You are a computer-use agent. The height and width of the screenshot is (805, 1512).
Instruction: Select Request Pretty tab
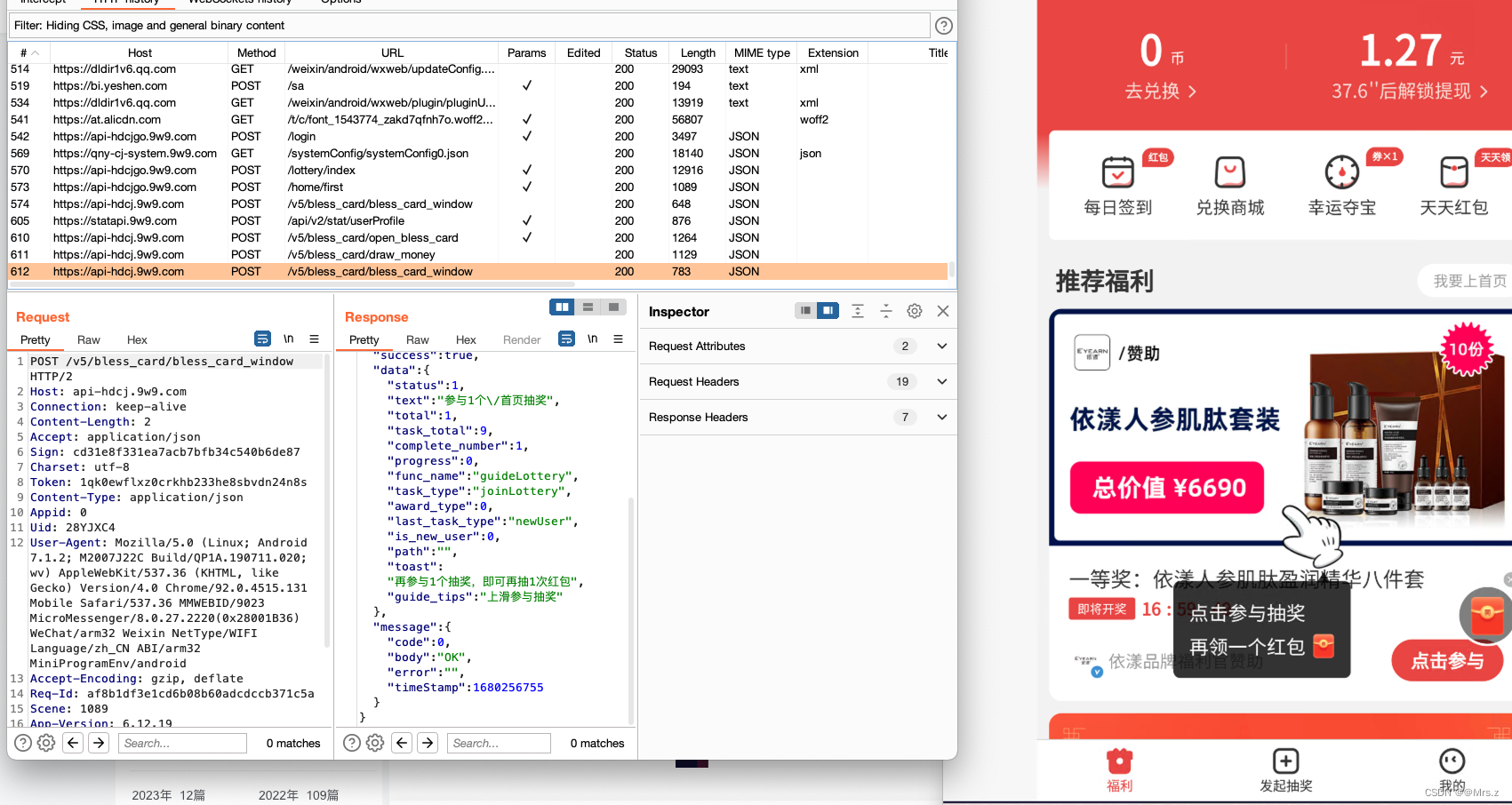(36, 339)
